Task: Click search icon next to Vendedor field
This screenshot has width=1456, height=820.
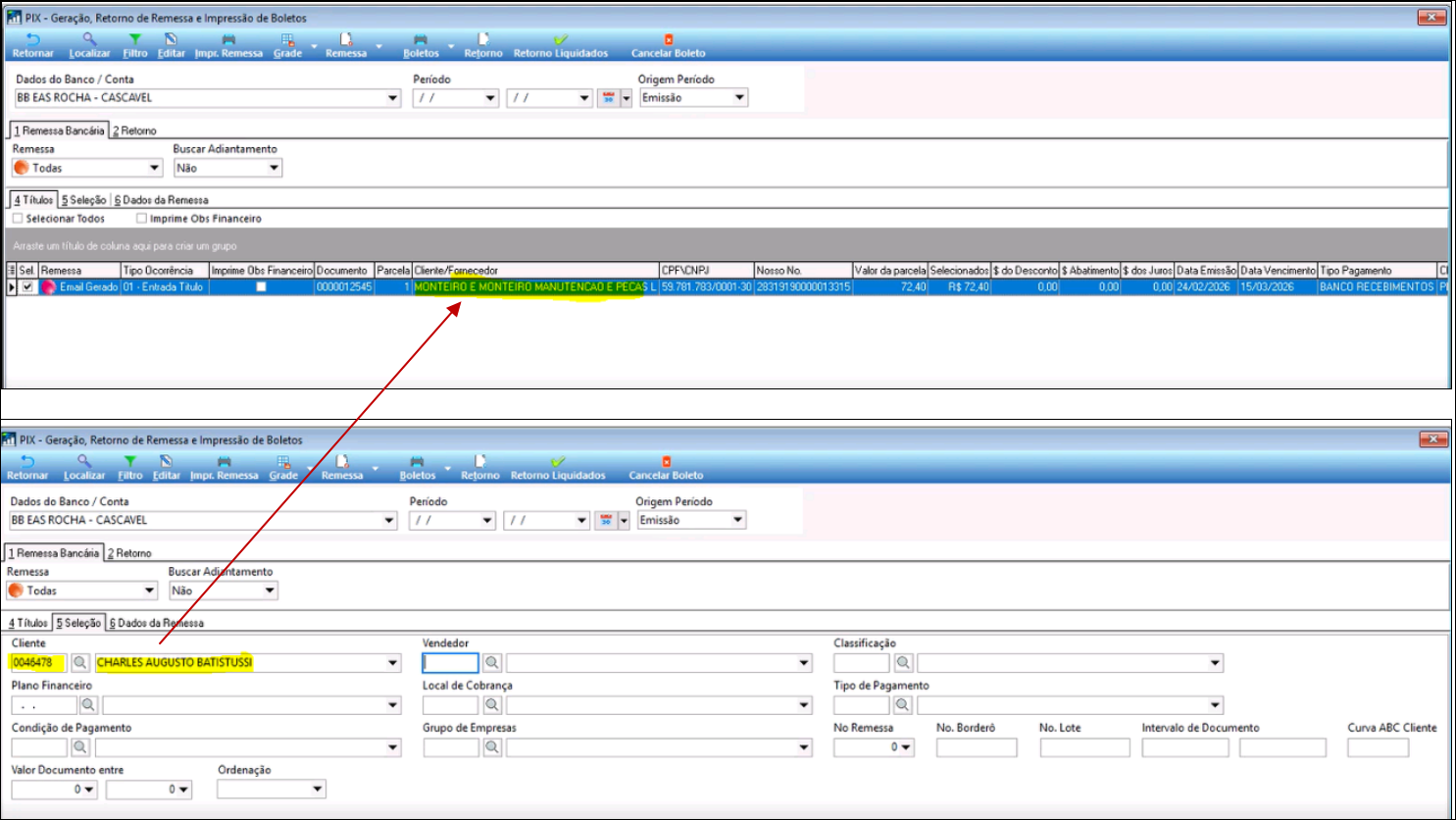Action: (492, 663)
